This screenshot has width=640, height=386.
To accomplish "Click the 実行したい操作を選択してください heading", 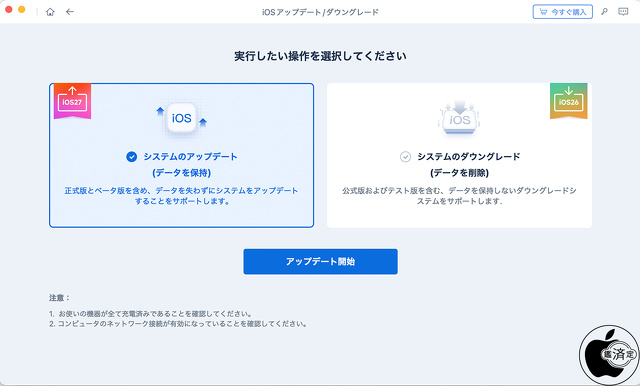I will pos(320,56).
